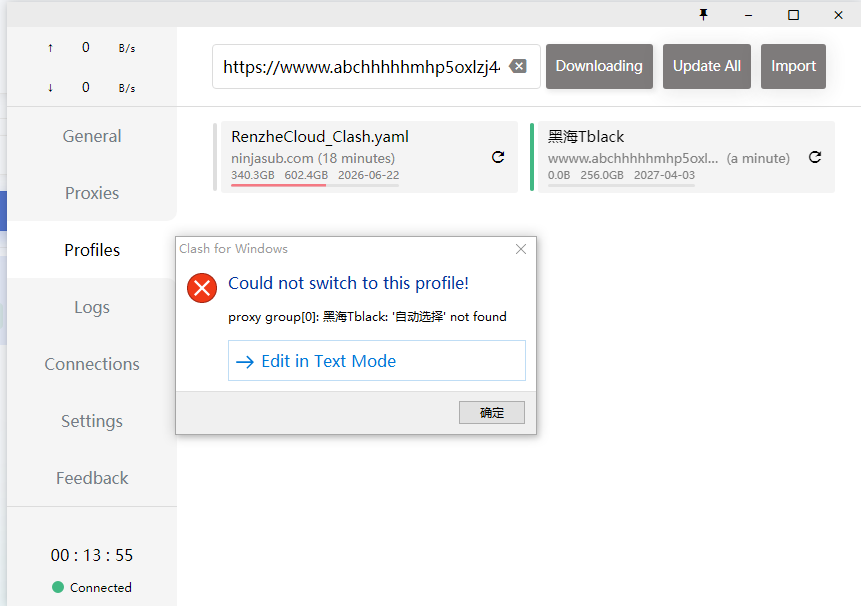Open the Logs section

pyautogui.click(x=92, y=307)
